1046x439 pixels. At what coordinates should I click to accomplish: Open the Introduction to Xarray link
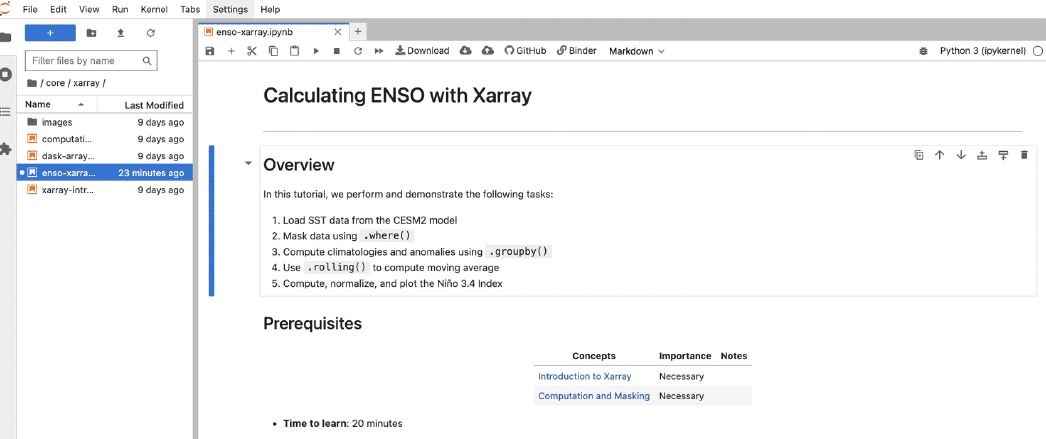point(584,376)
